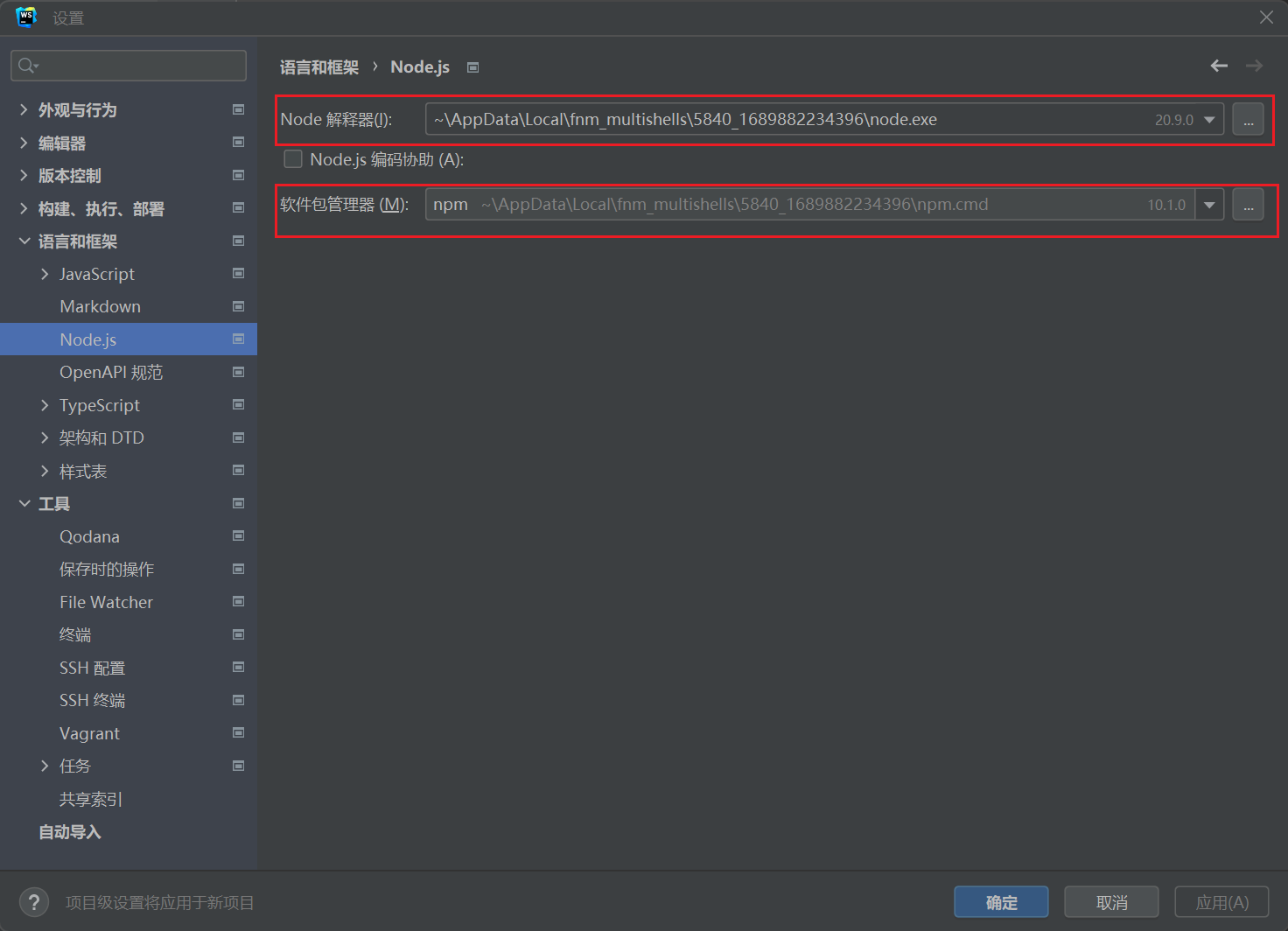This screenshot has height=931, width=1288.
Task: Click the project-level icon beside SSH 配置
Action: (238, 667)
